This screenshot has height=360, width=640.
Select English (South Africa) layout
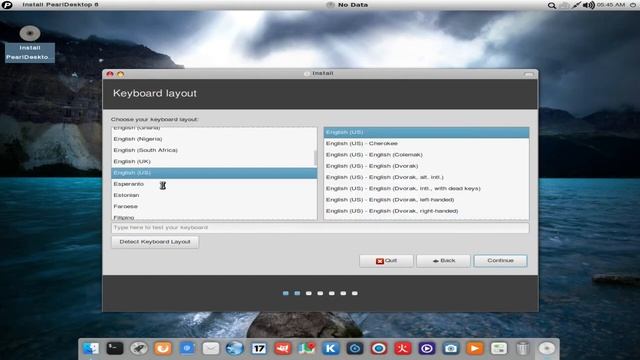pyautogui.click(x=214, y=150)
